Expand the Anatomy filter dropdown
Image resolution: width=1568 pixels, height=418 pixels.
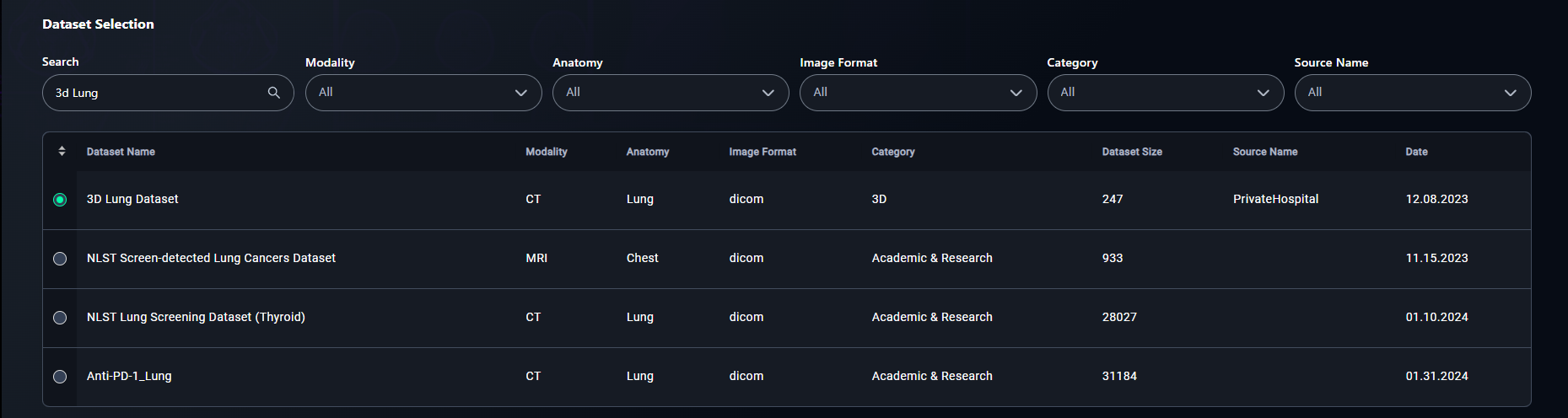pyautogui.click(x=671, y=93)
